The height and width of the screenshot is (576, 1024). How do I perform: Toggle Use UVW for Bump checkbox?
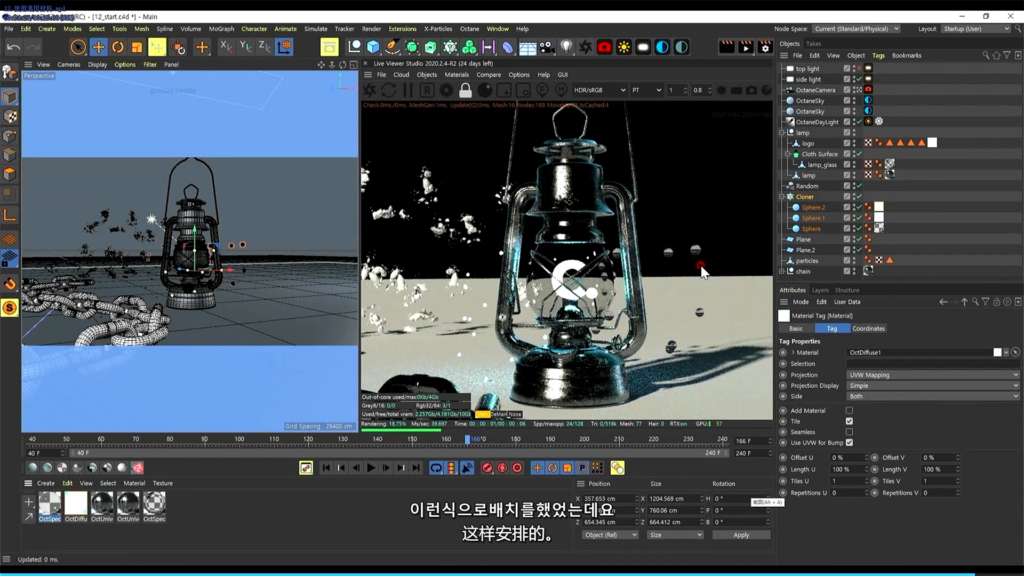point(849,442)
